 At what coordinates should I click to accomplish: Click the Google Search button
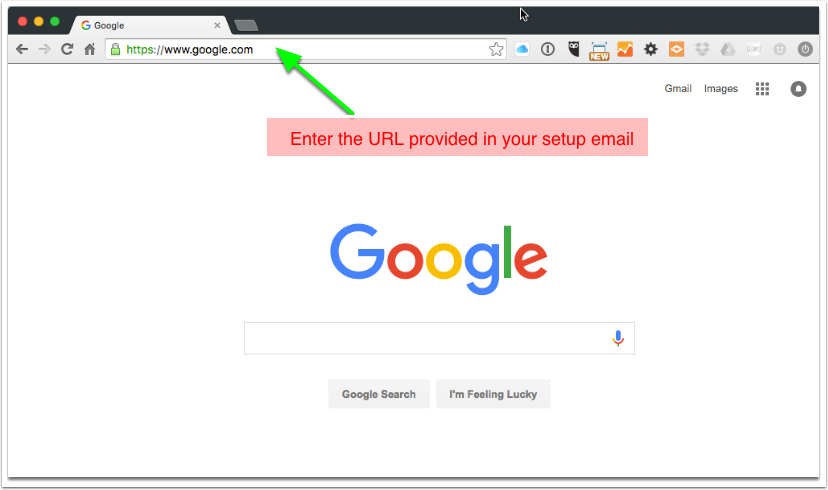[379, 394]
